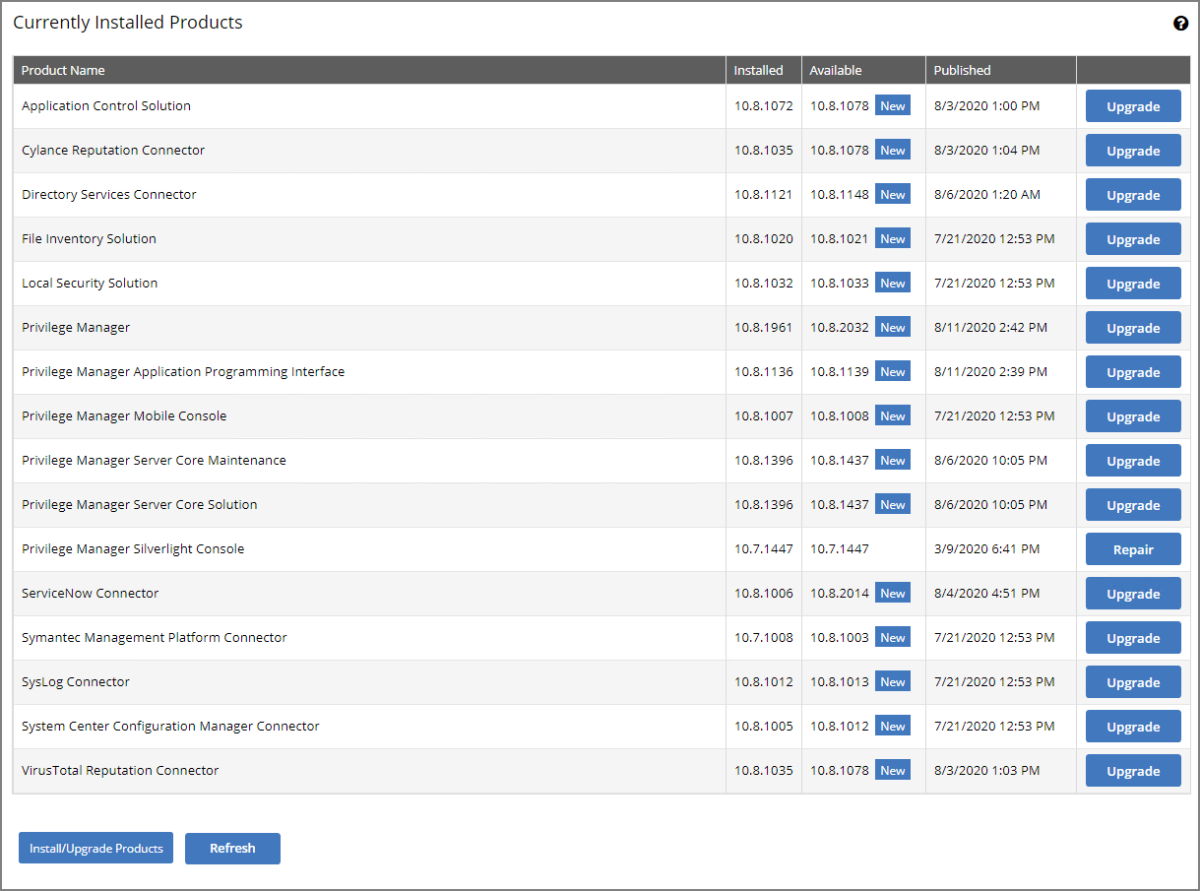Click the Product Name column header
Image resolution: width=1200 pixels, height=891 pixels.
pos(63,70)
